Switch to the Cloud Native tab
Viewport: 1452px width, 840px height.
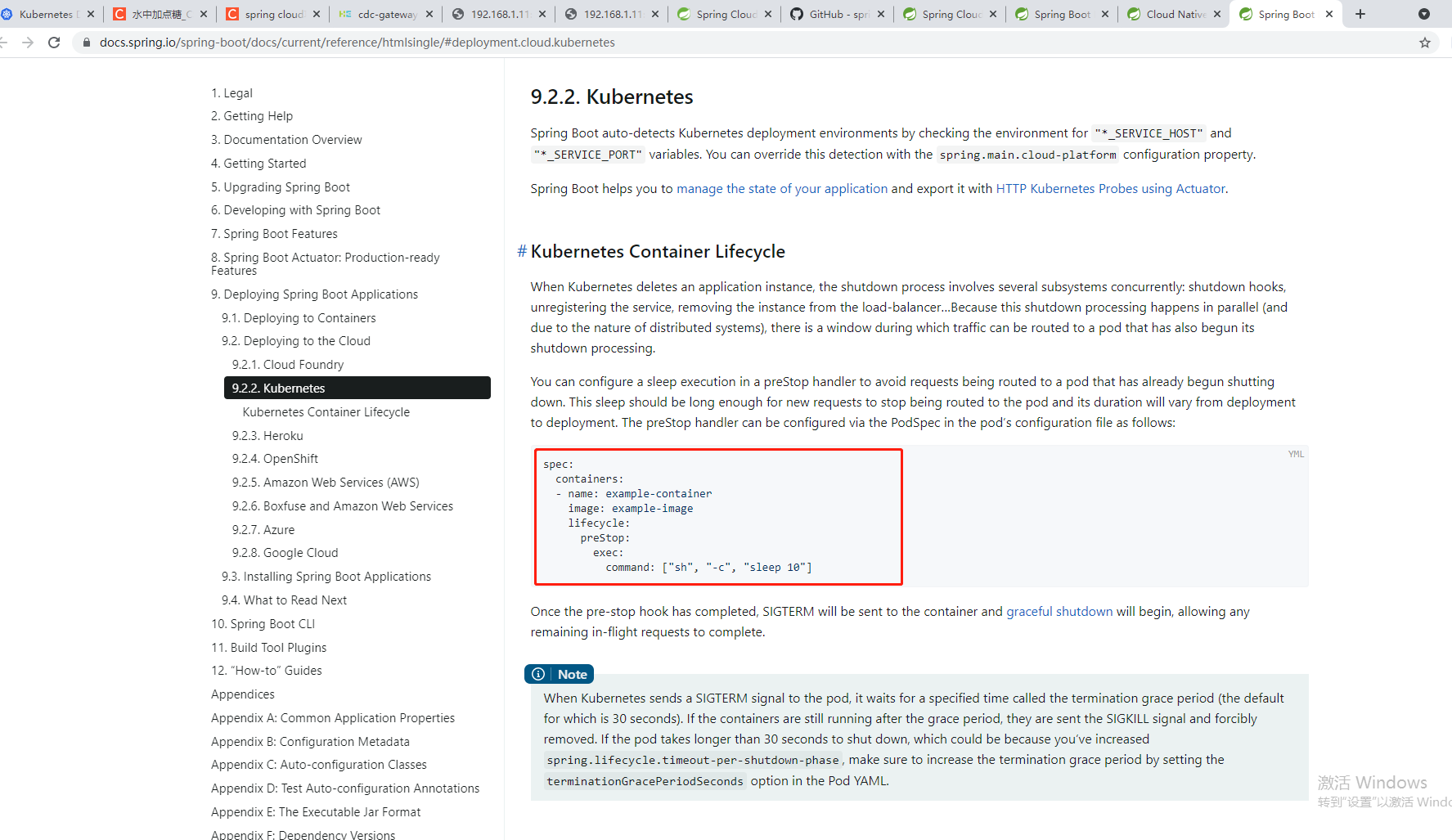(x=1175, y=14)
